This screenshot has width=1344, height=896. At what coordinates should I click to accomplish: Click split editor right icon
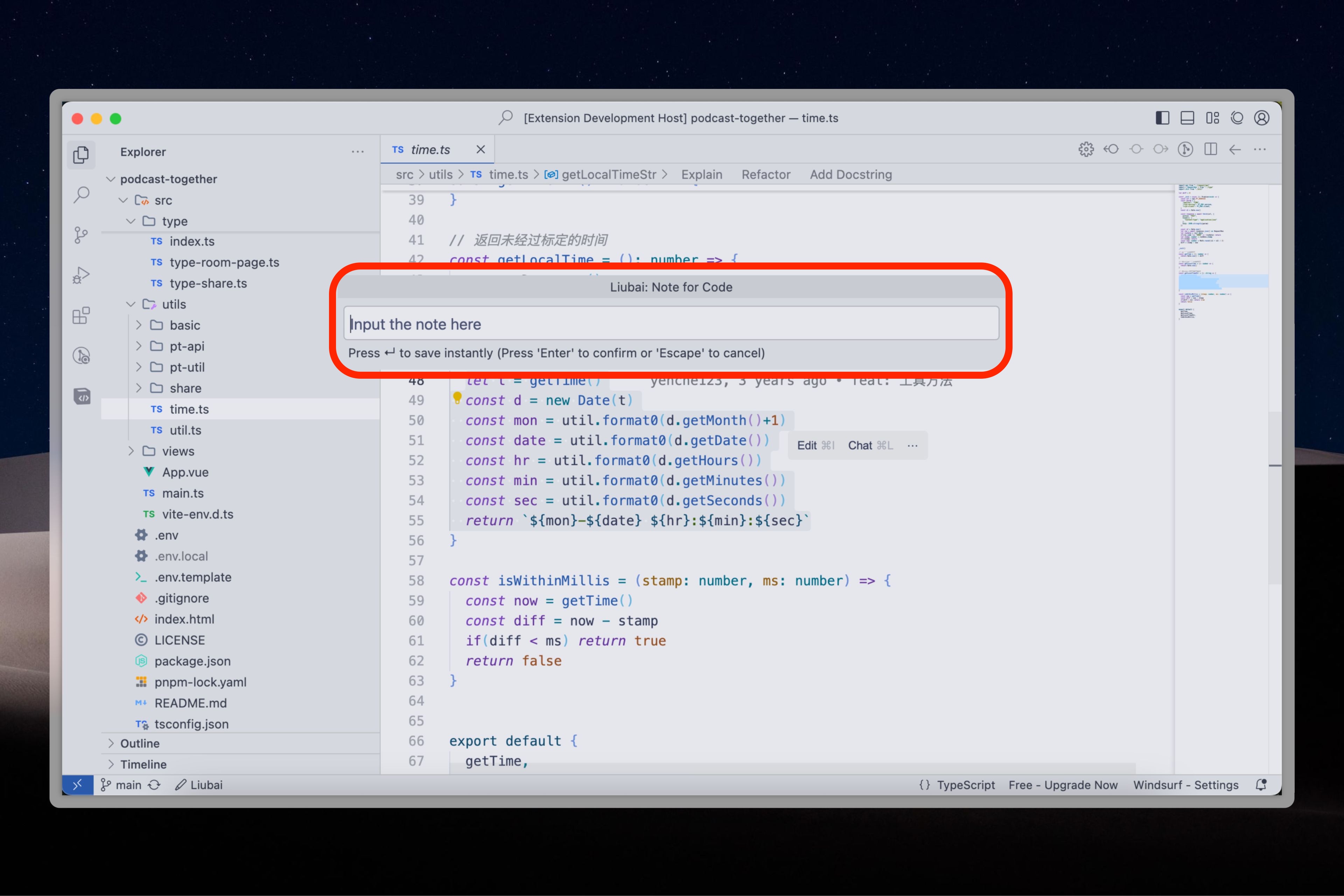[x=1210, y=150]
